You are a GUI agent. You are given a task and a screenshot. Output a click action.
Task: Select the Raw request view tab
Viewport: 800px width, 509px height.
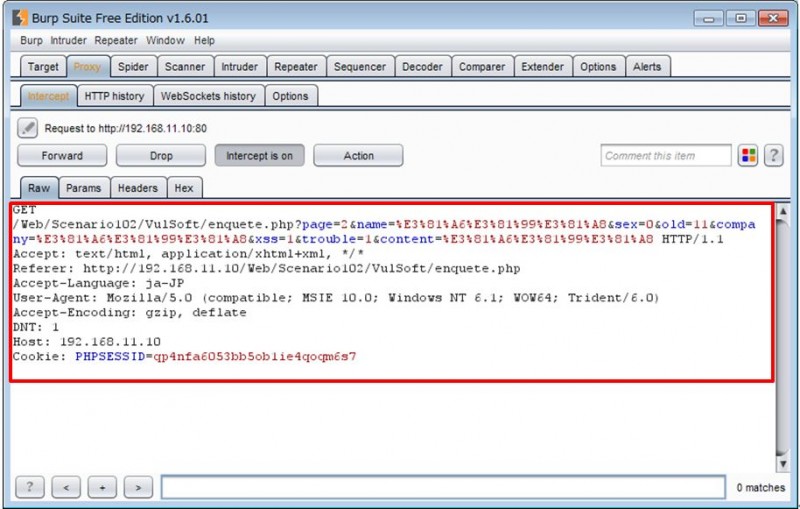pos(39,188)
